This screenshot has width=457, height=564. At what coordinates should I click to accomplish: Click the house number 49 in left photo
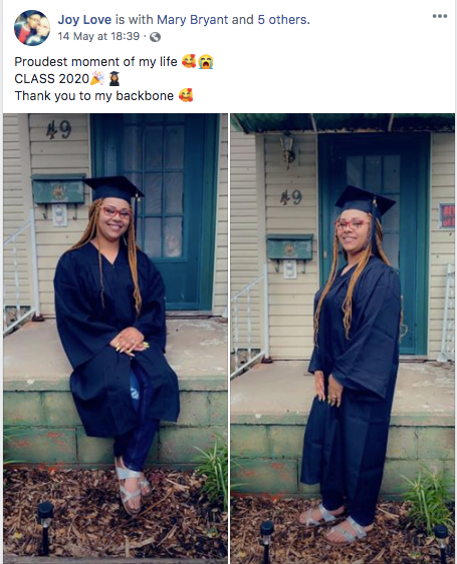pos(59,129)
